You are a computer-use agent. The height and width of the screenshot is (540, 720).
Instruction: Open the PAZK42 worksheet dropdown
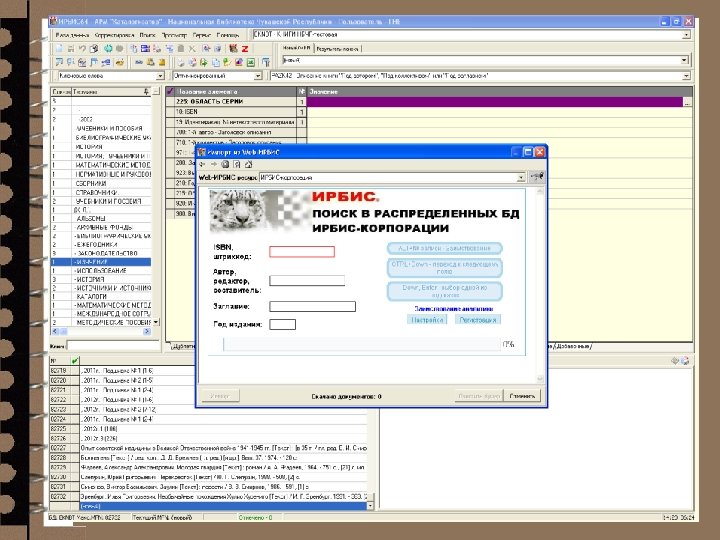pos(686,76)
